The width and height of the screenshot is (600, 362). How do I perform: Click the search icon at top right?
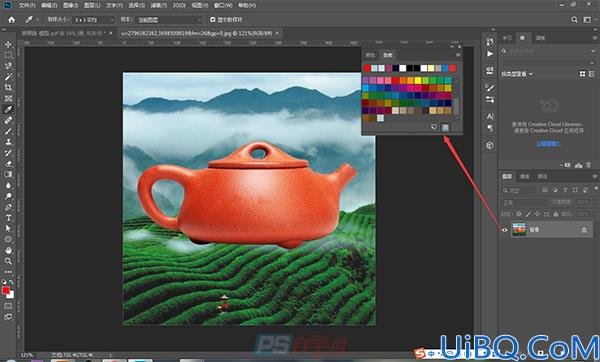[574, 20]
